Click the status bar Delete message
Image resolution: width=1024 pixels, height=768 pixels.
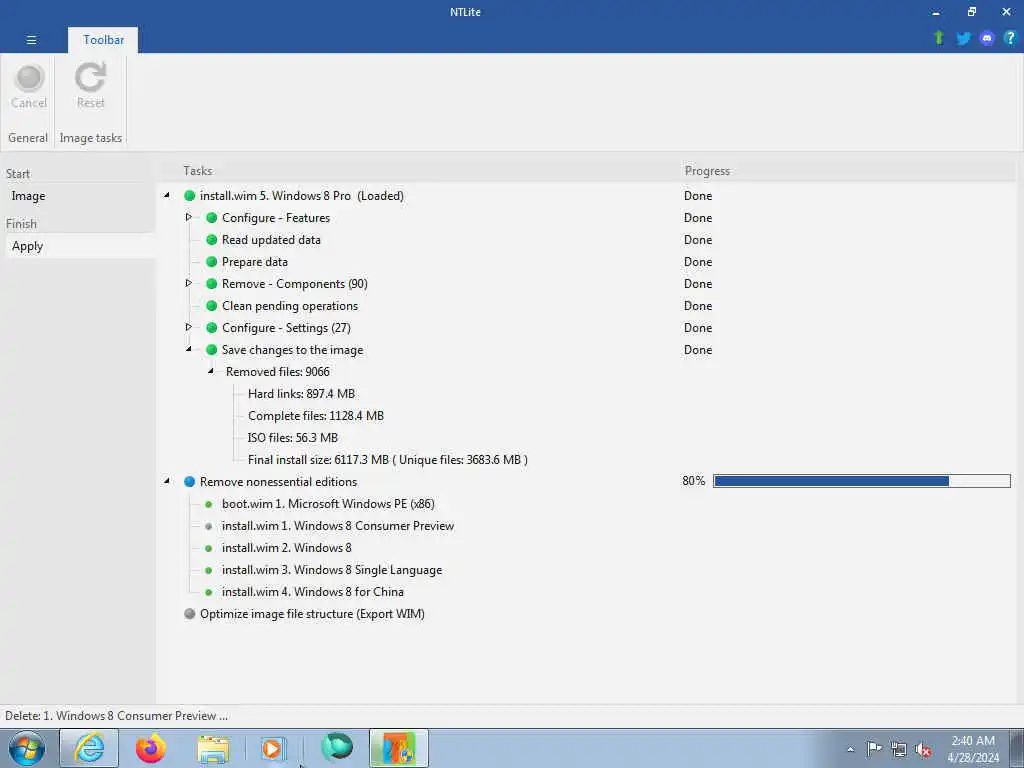point(116,716)
